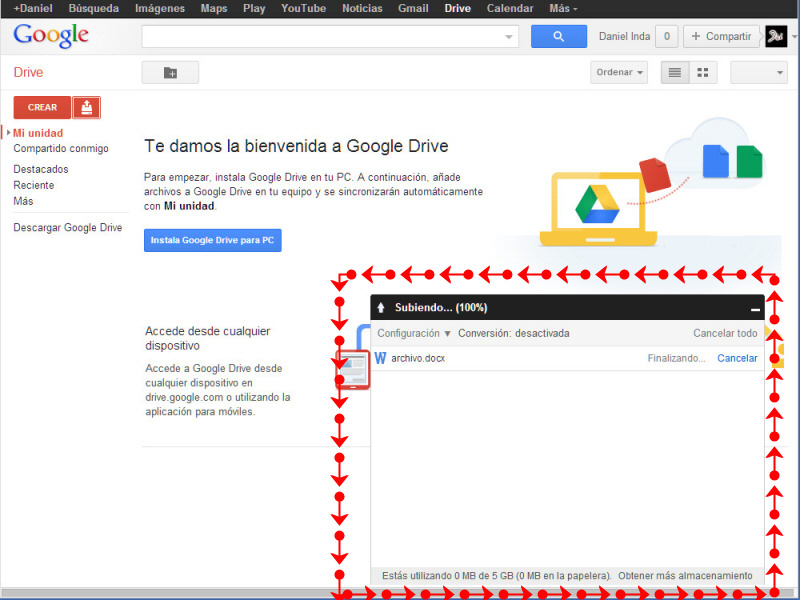Click Cancelar todo in upload panel

coord(725,333)
